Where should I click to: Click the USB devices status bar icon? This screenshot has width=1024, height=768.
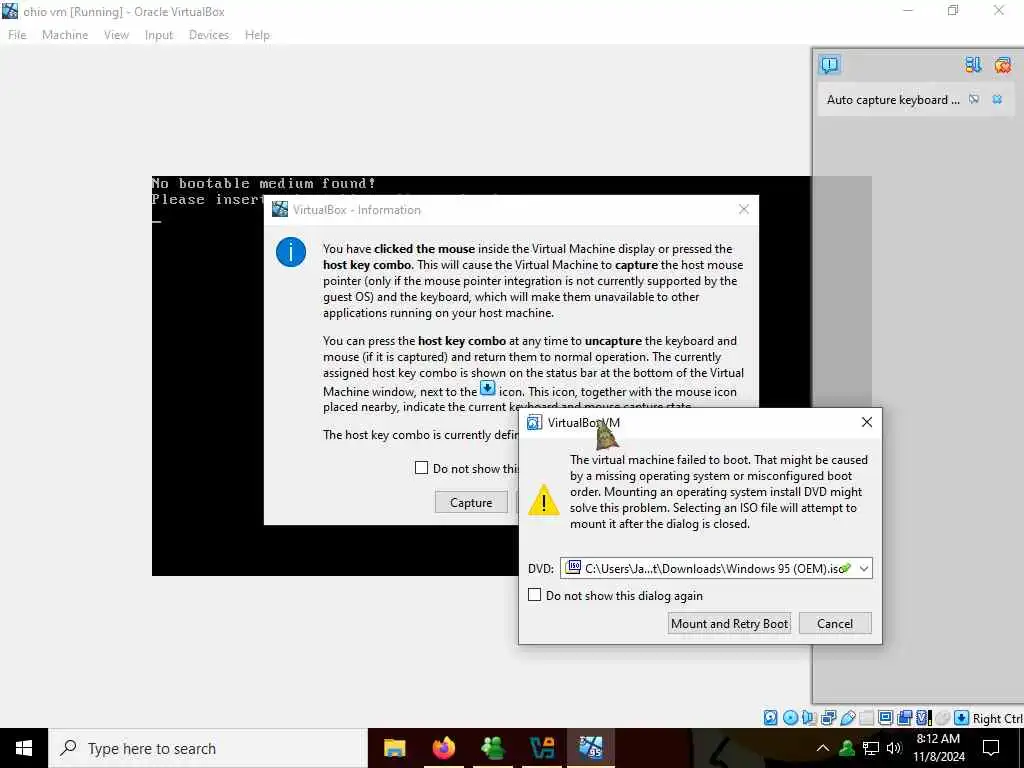[848, 718]
